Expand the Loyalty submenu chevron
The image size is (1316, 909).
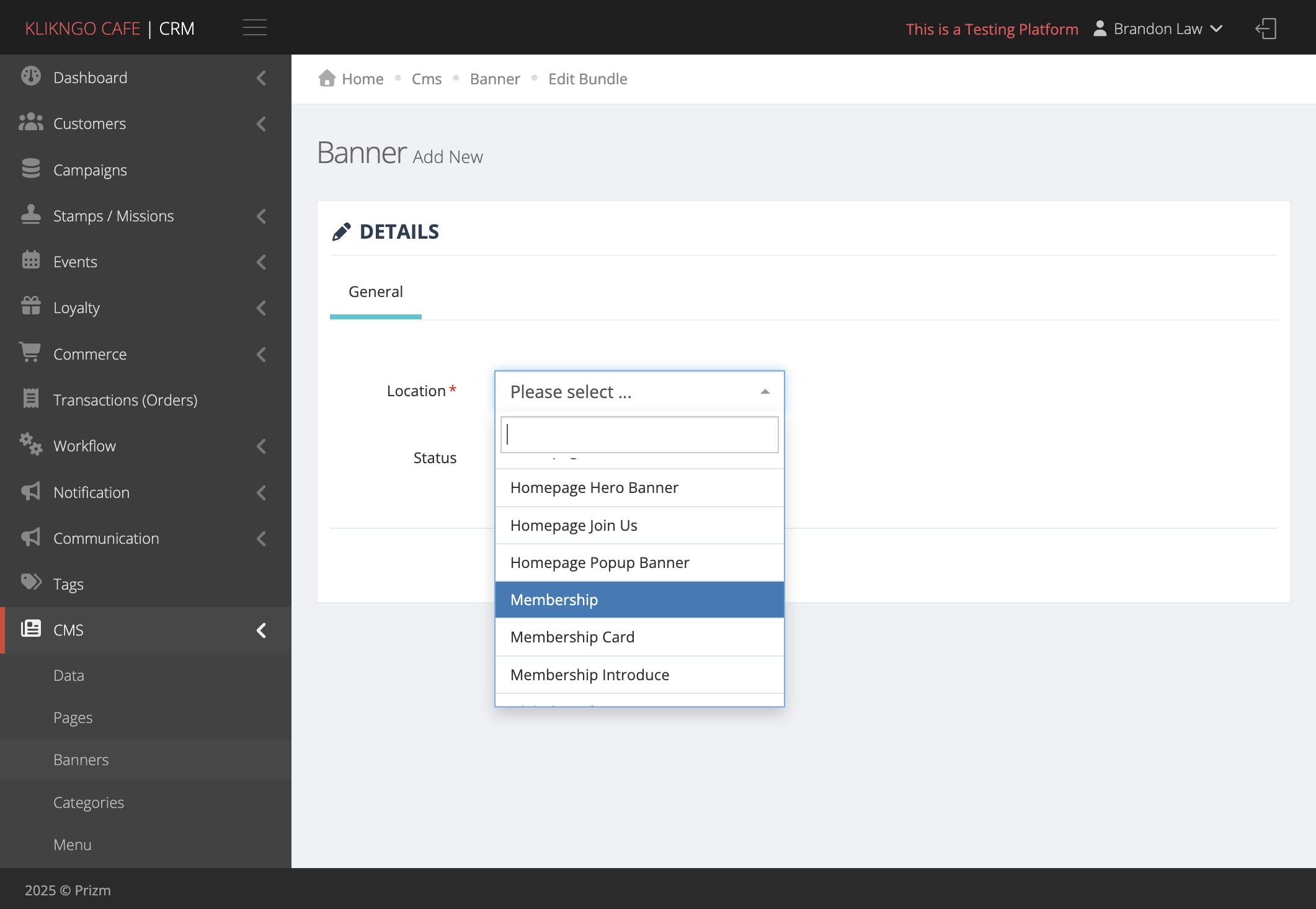261,308
